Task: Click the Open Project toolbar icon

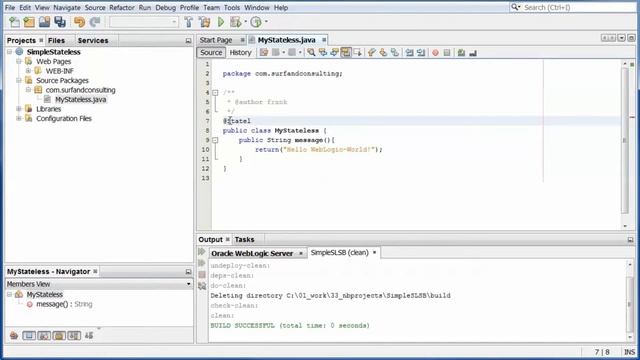Action: [x=44, y=22]
